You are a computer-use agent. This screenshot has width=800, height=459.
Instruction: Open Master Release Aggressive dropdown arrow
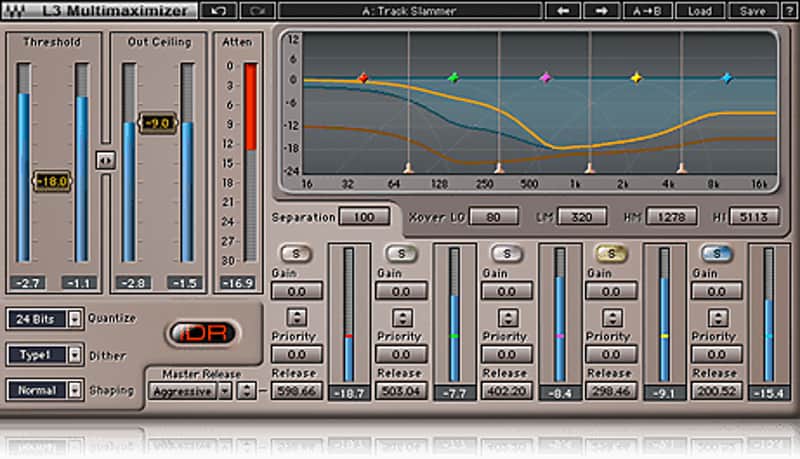pyautogui.click(x=224, y=391)
